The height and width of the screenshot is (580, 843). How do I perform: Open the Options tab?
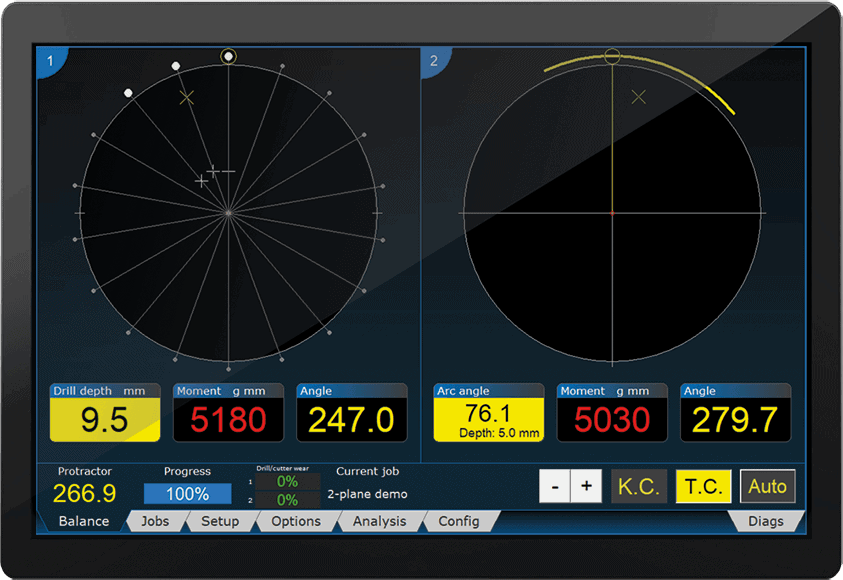click(296, 521)
